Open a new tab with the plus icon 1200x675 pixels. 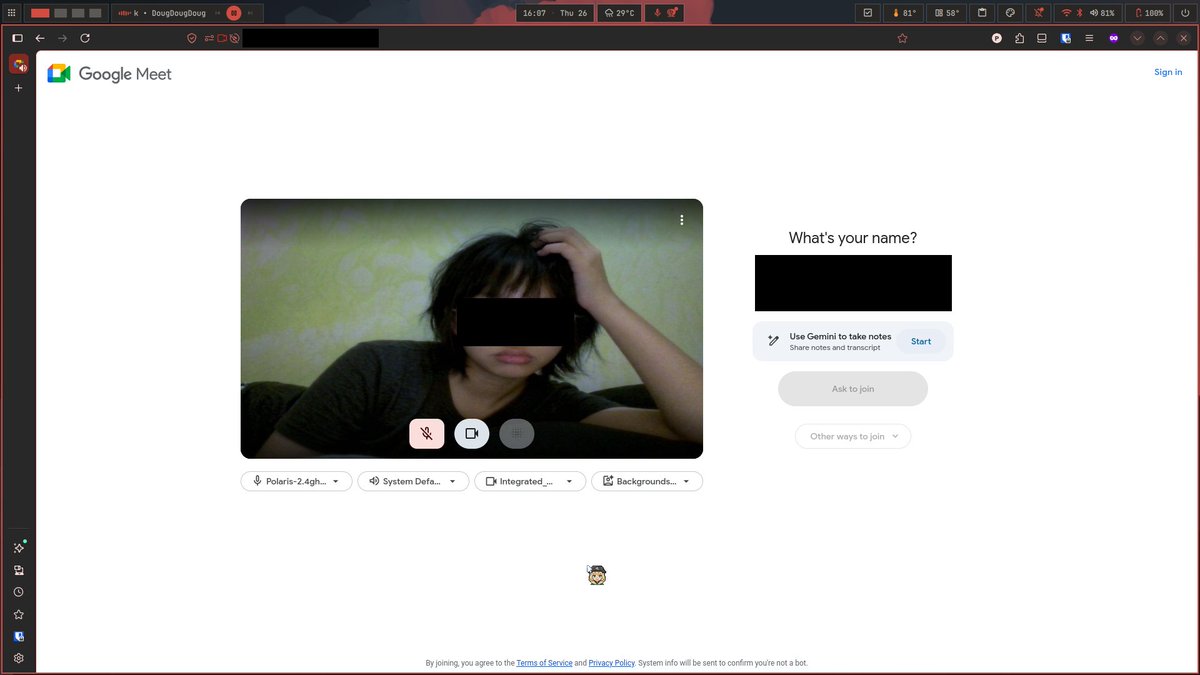[x=18, y=88]
